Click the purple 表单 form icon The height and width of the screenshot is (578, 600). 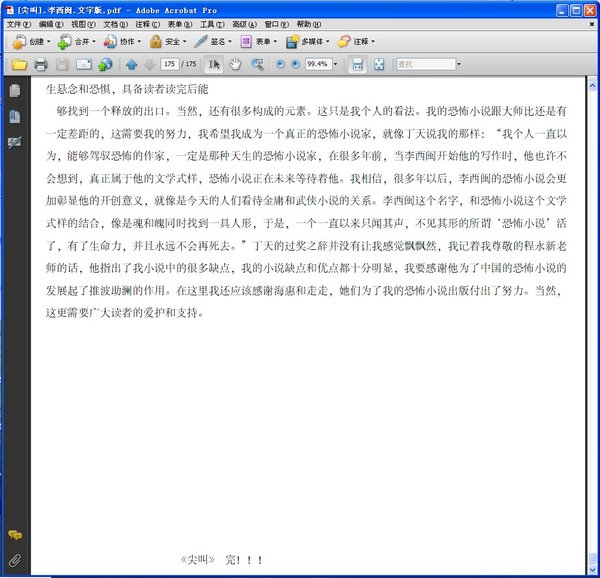tap(246, 42)
